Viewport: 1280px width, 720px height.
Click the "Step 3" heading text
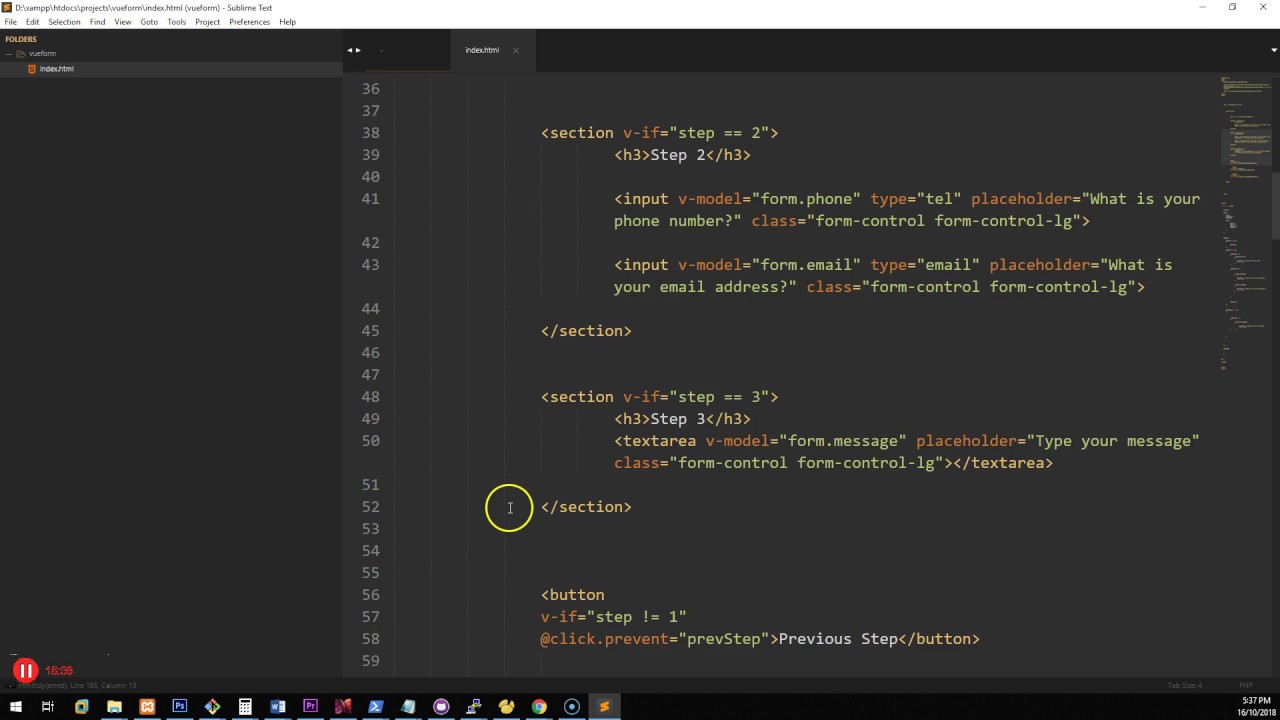[678, 419]
